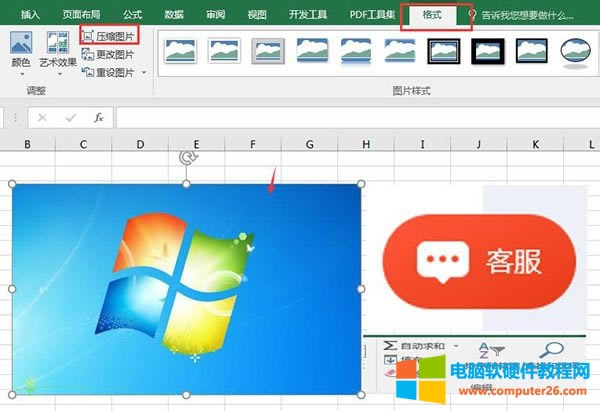Viewport: 600px width, 411px height.
Task: Select column C header
Action: pos(83,144)
